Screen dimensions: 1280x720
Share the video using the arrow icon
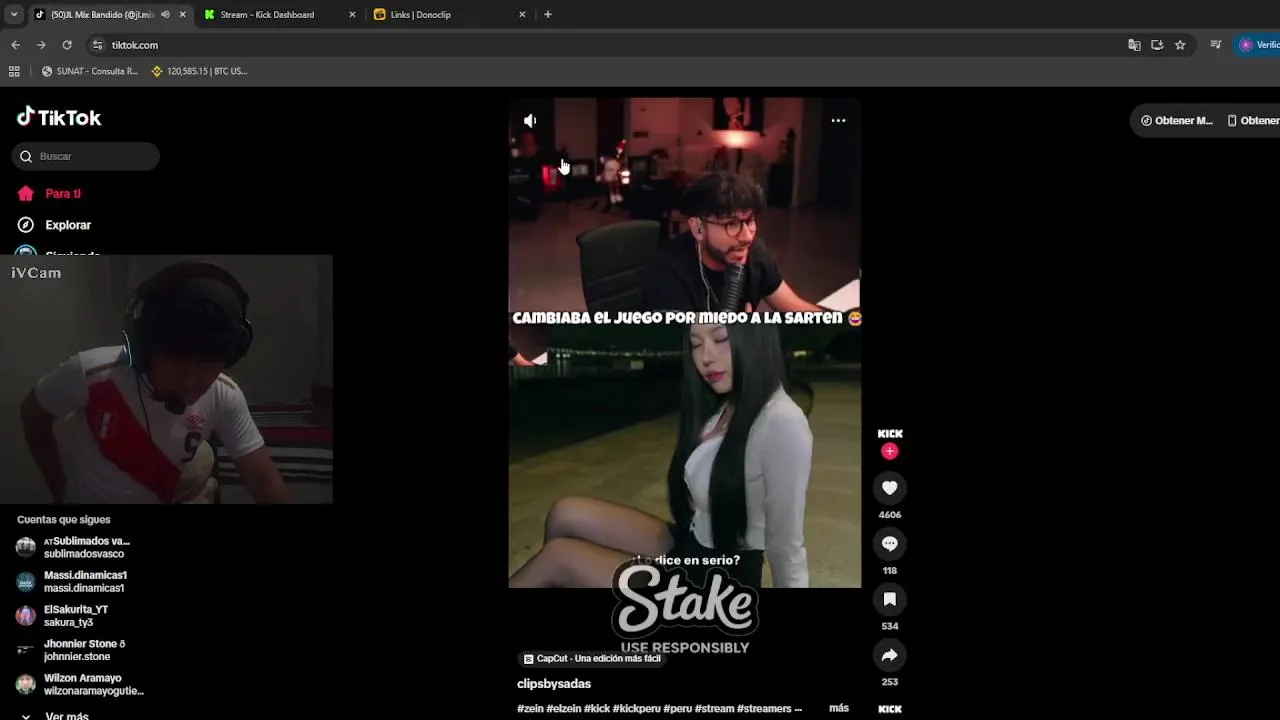(x=889, y=655)
